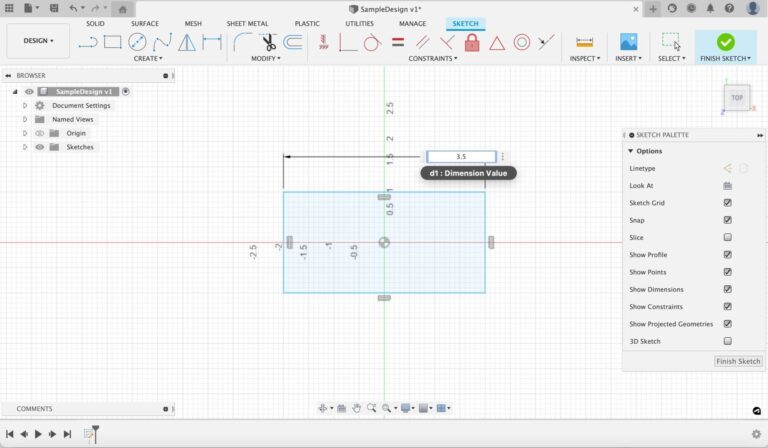Pick the Trim scissors tool
This screenshot has height=448, width=768.
(267, 42)
